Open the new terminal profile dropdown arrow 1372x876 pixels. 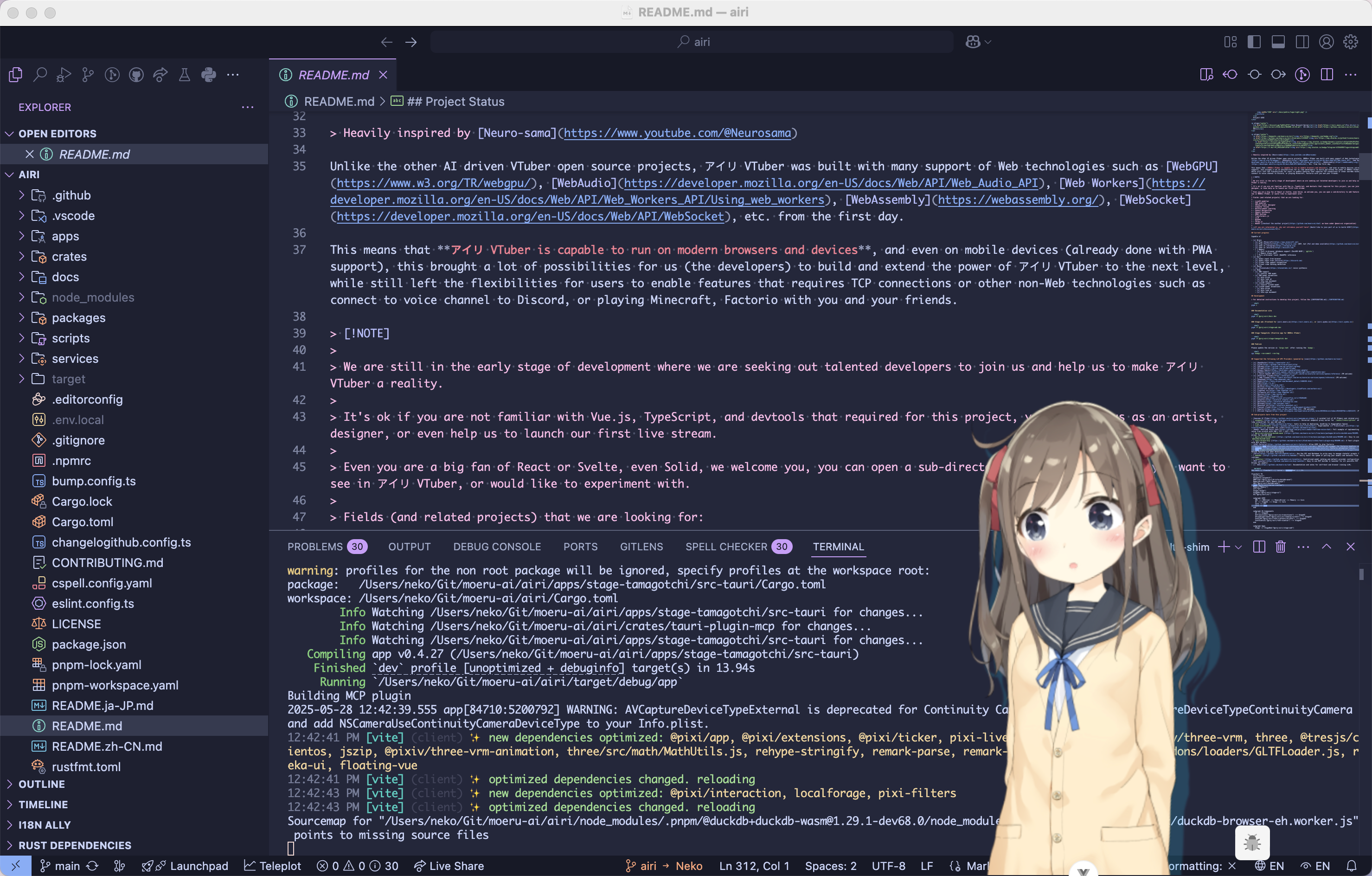(x=1239, y=547)
